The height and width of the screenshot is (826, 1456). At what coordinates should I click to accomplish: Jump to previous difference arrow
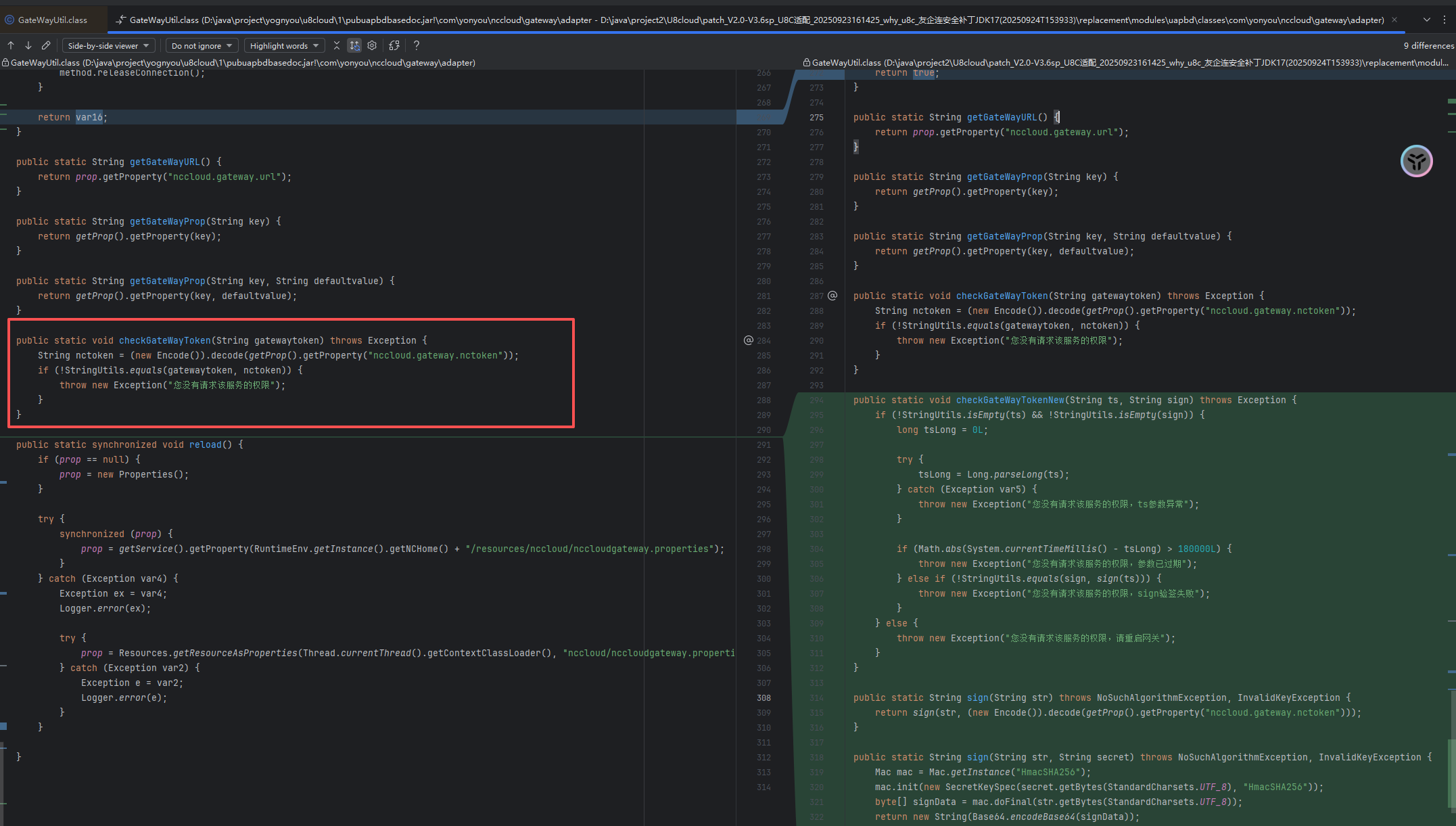point(11,45)
